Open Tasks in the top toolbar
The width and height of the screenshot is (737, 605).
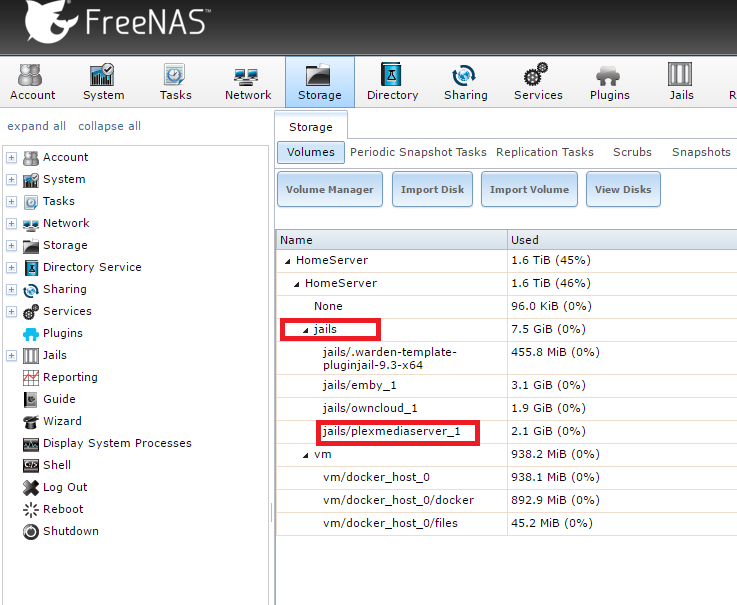coord(175,82)
